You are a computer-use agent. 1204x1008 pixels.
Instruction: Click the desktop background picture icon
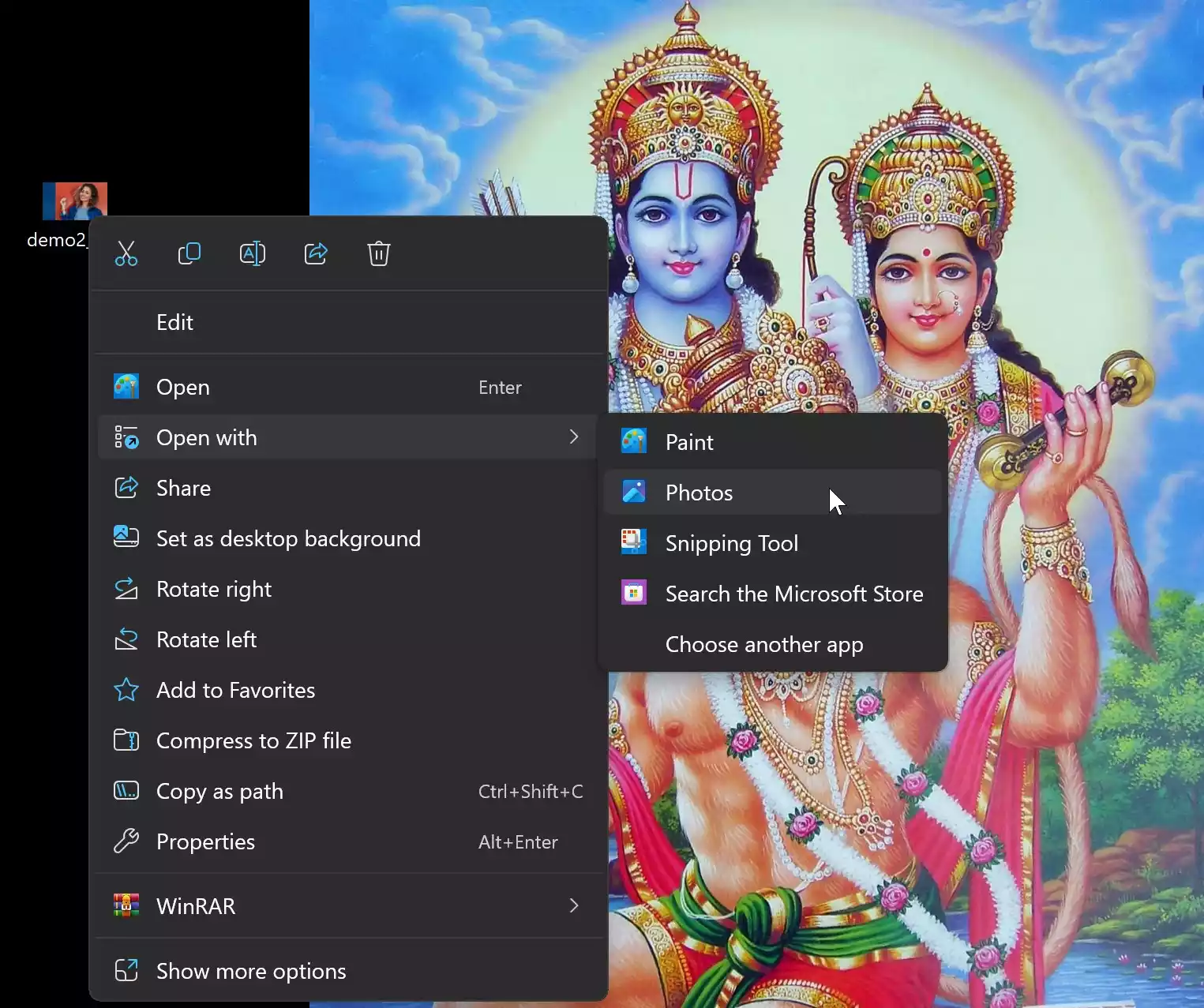(x=126, y=538)
